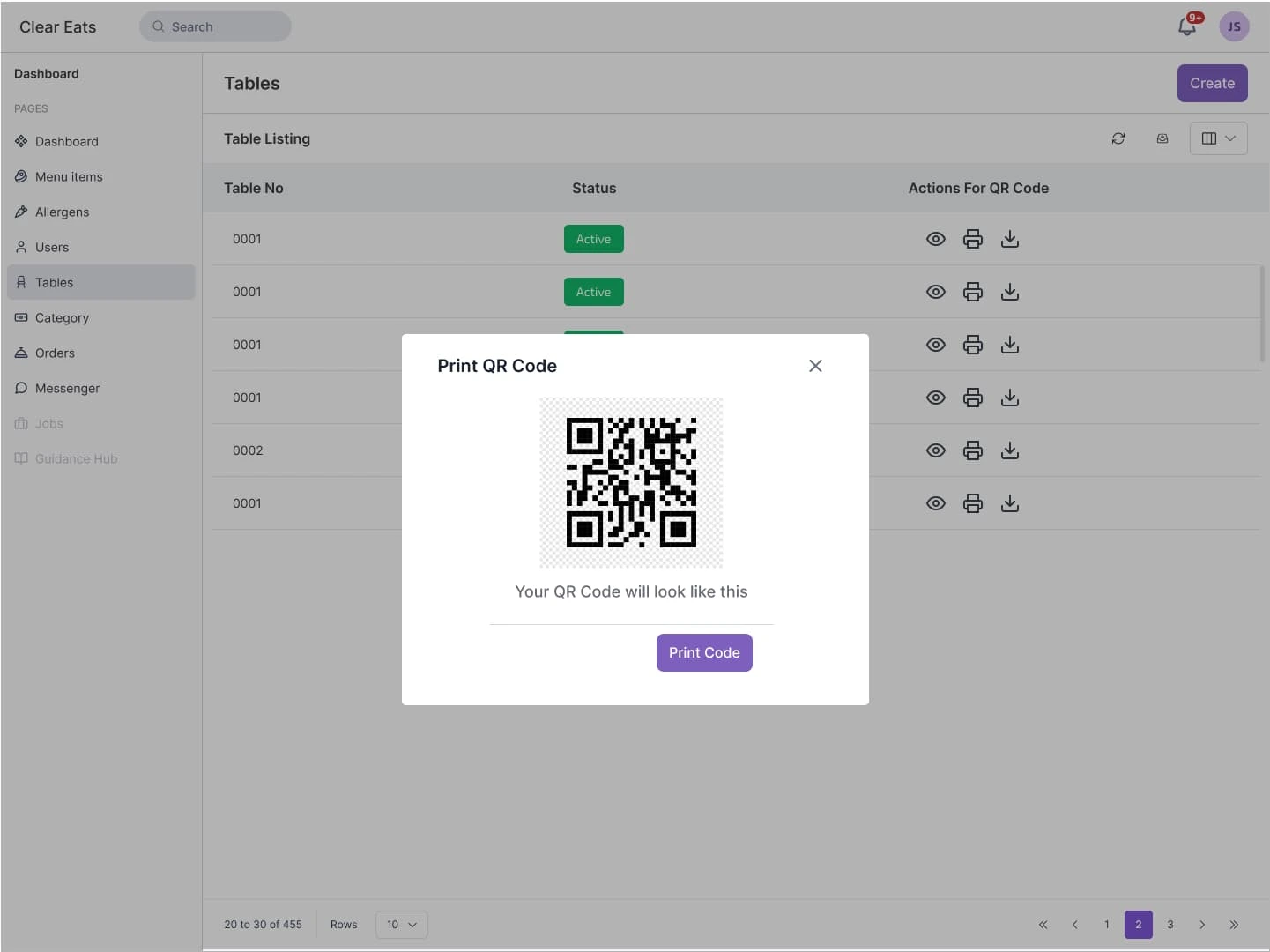Print QR code for table 0002
1270x952 pixels.
pos(973,450)
